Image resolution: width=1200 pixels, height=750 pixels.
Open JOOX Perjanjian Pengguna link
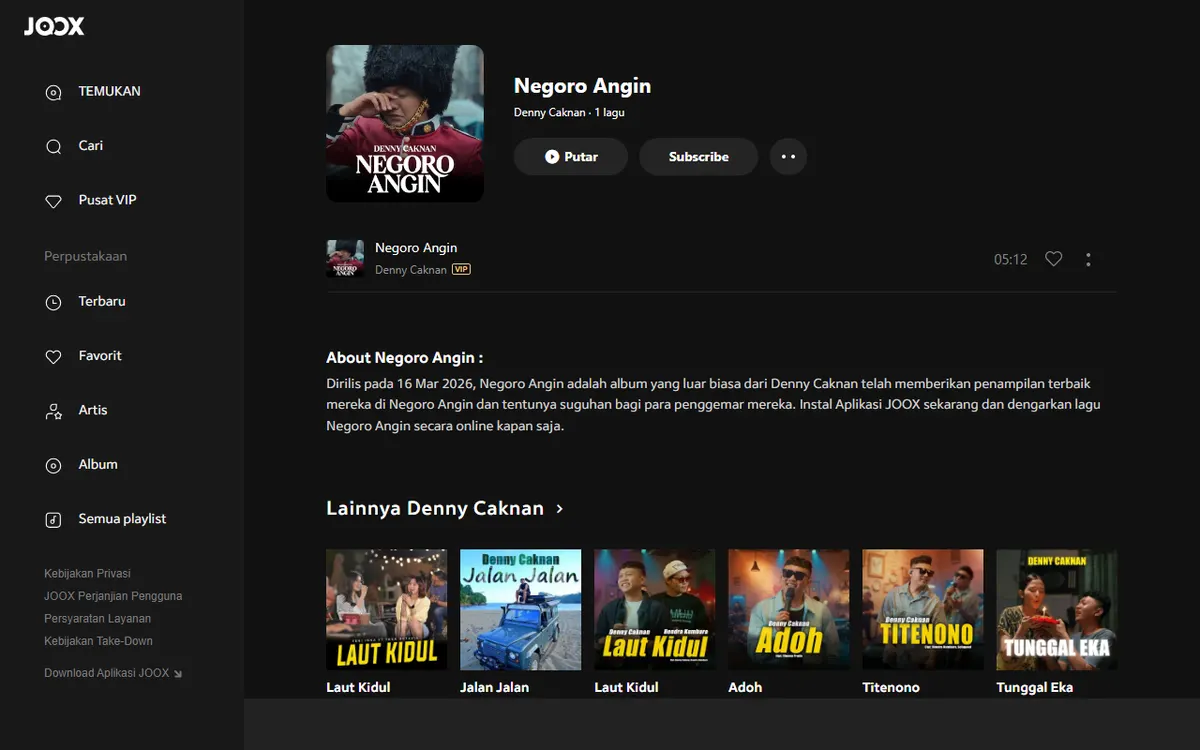(x=113, y=596)
